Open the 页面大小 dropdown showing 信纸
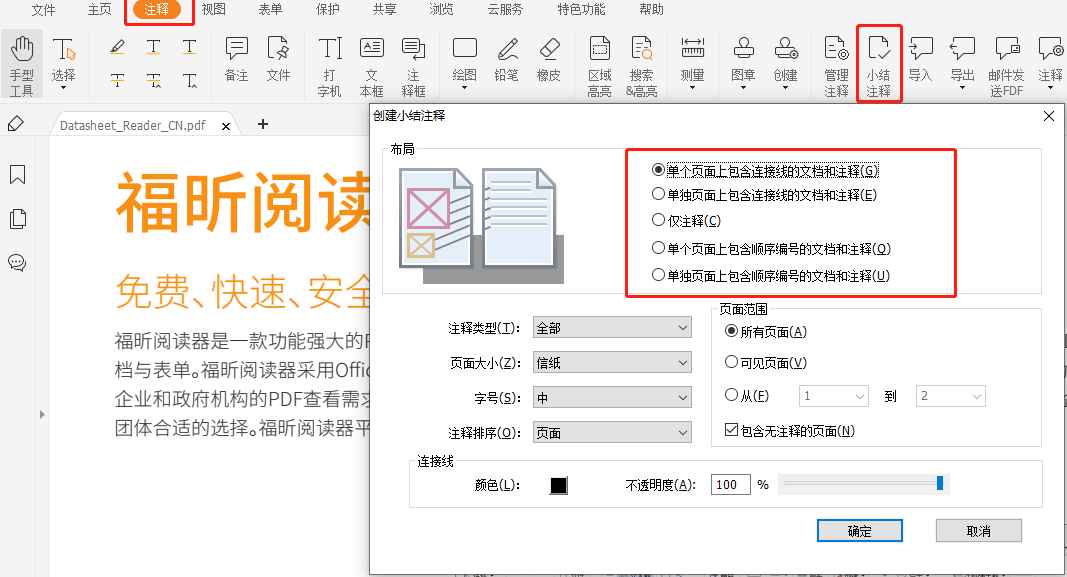This screenshot has height=577, width=1067. [612, 362]
